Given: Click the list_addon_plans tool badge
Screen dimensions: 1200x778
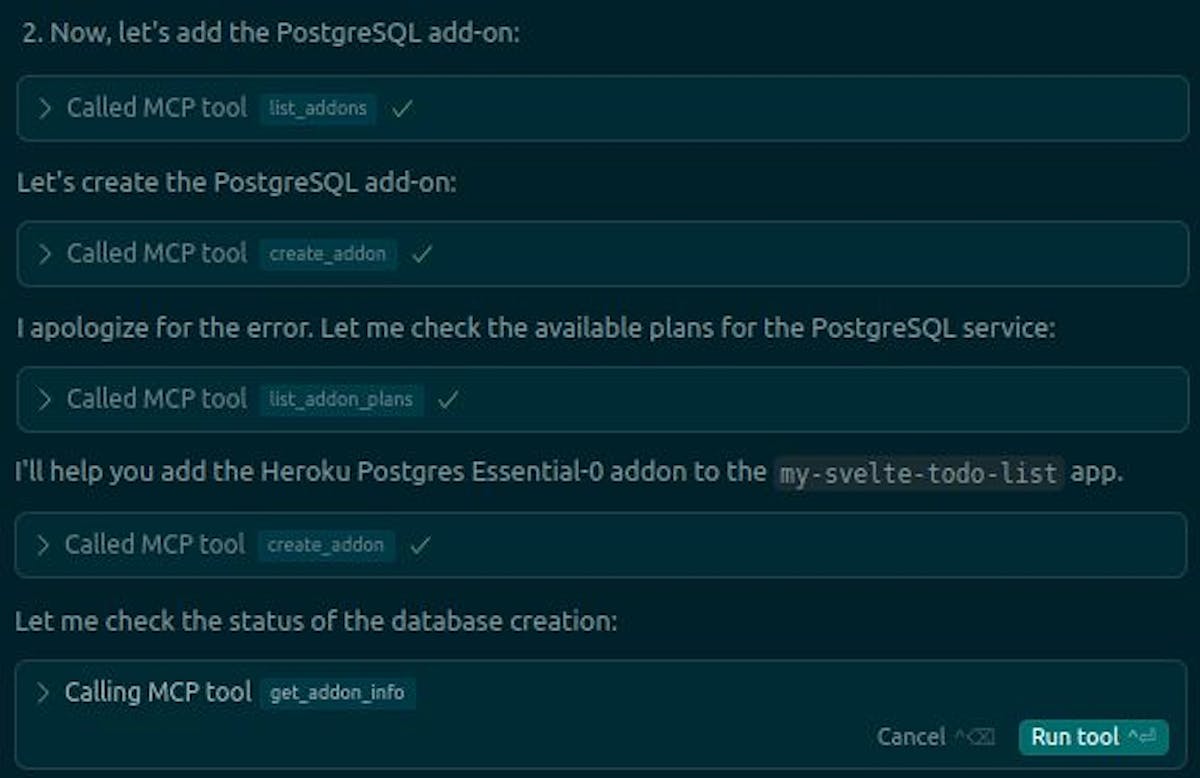Looking at the screenshot, I should [341, 399].
